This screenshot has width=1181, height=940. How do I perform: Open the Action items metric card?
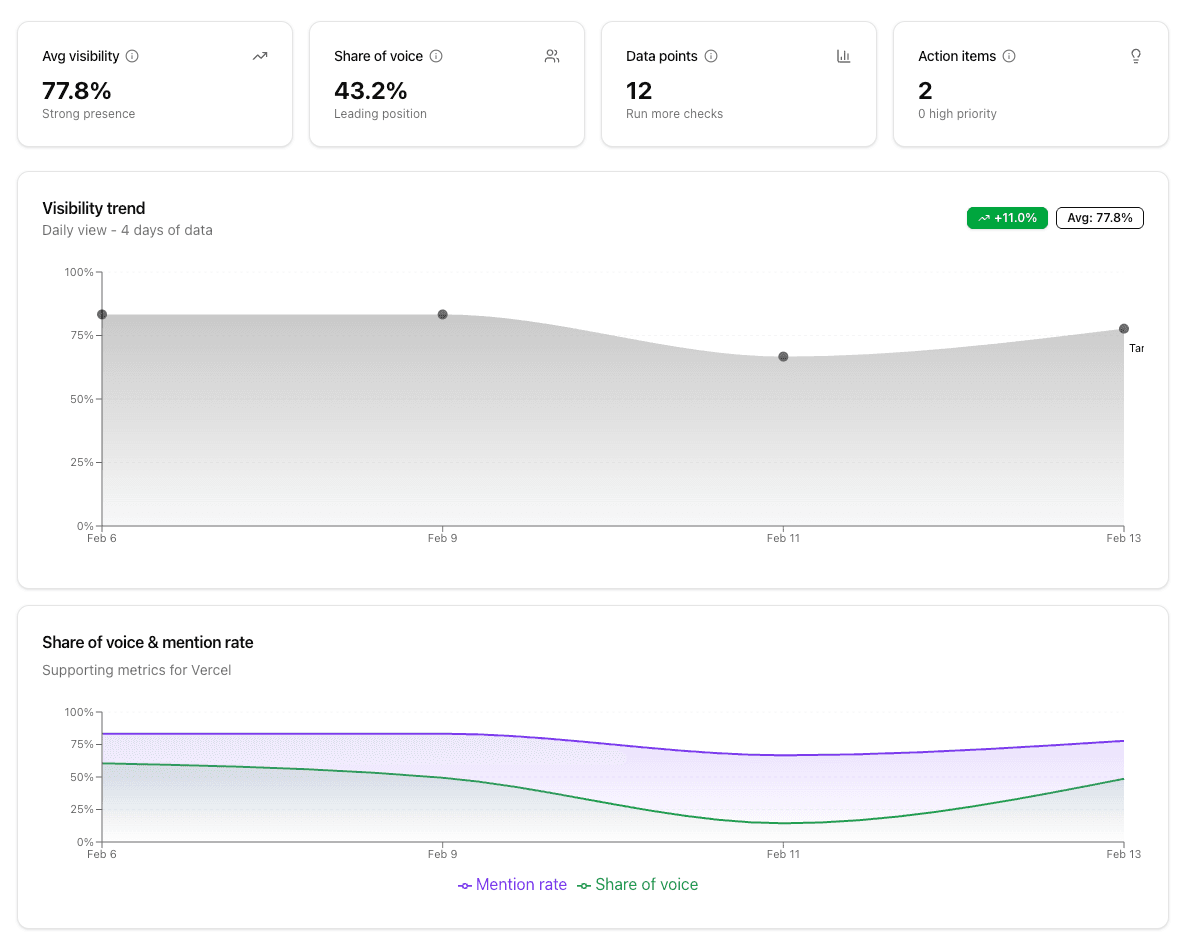pyautogui.click(x=1030, y=84)
